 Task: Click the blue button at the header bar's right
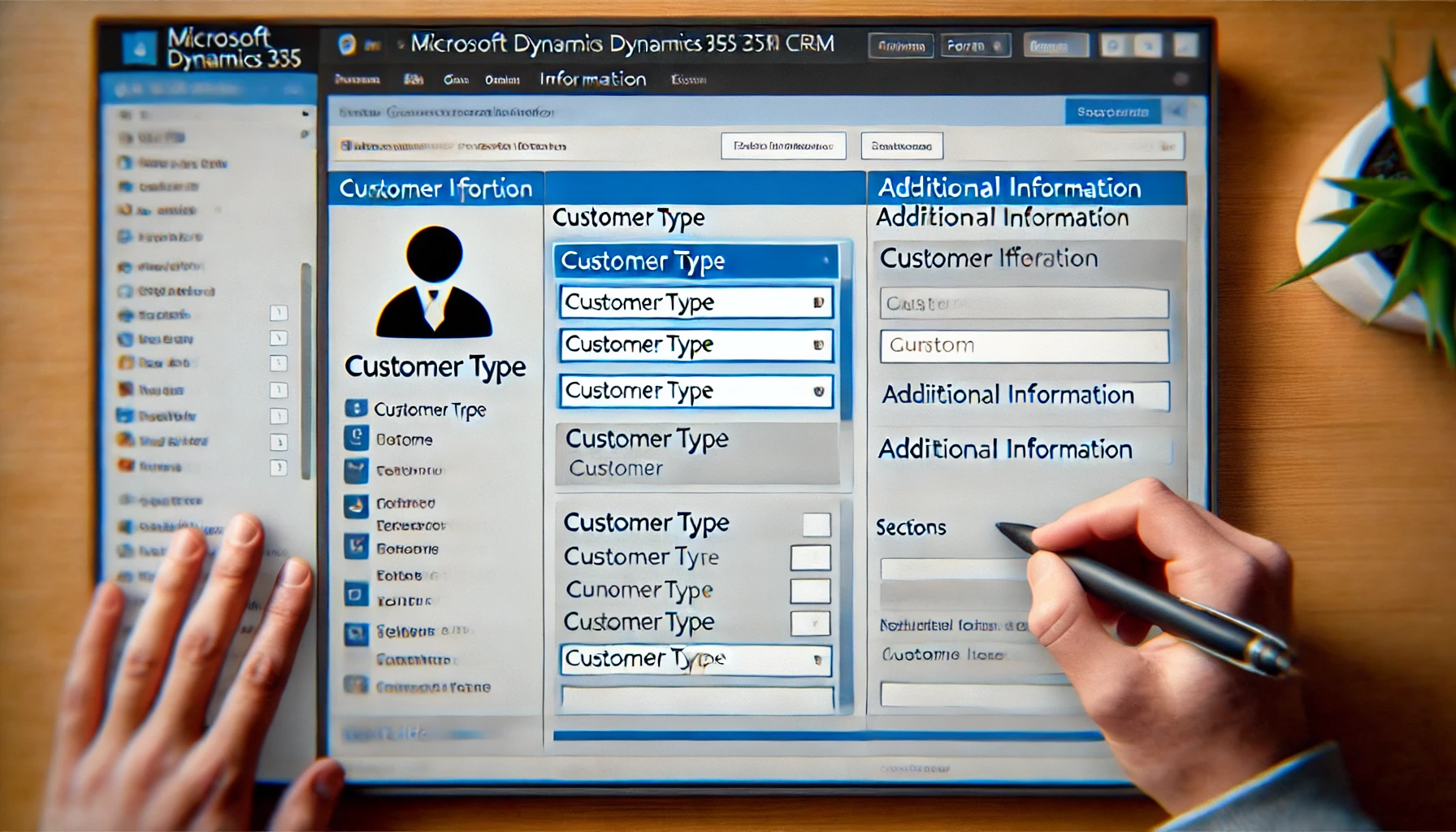(1113, 111)
